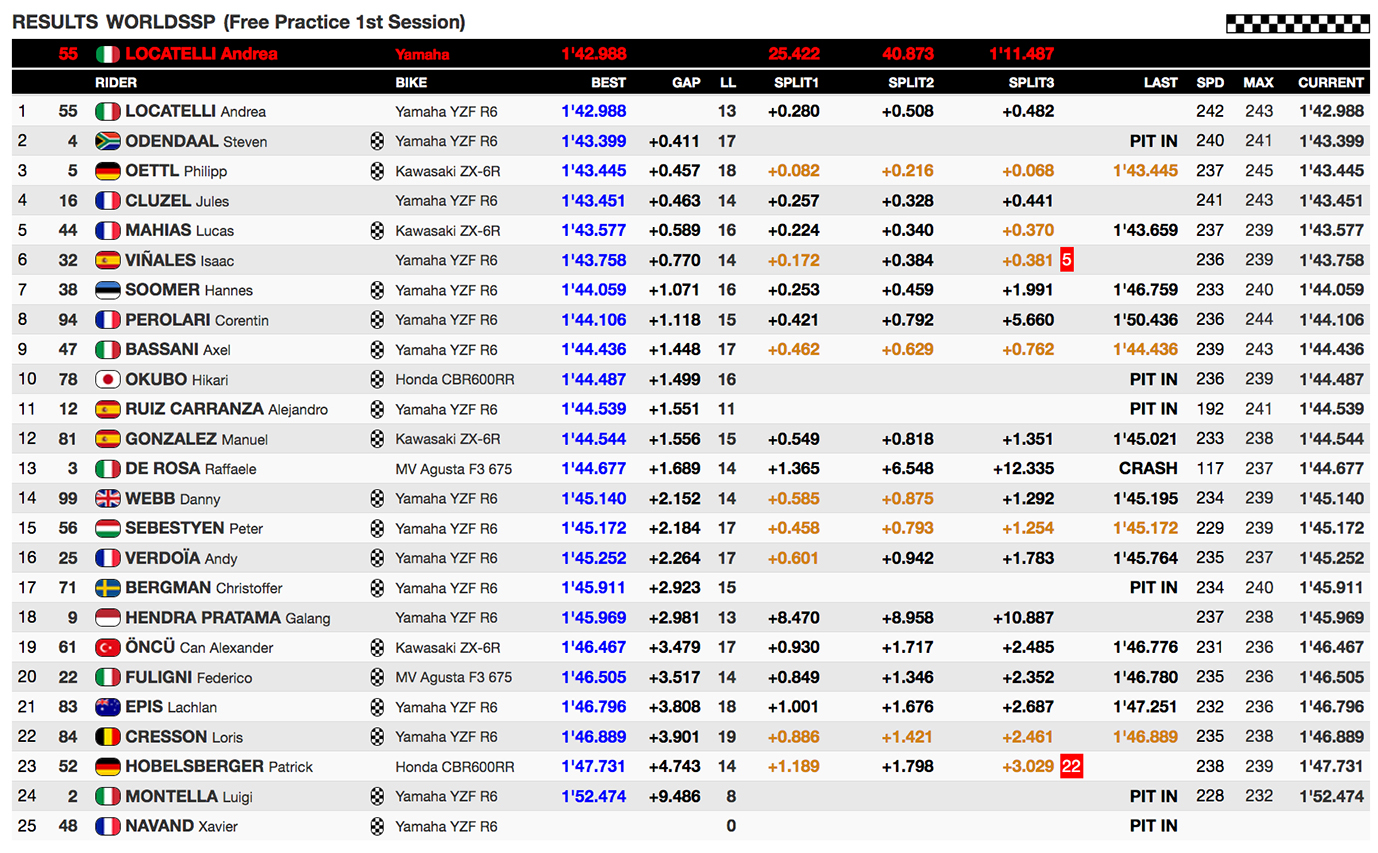Click the Turkish flag next to ÖNCÜ
Viewport: 1378px width, 853px height.
107,648
